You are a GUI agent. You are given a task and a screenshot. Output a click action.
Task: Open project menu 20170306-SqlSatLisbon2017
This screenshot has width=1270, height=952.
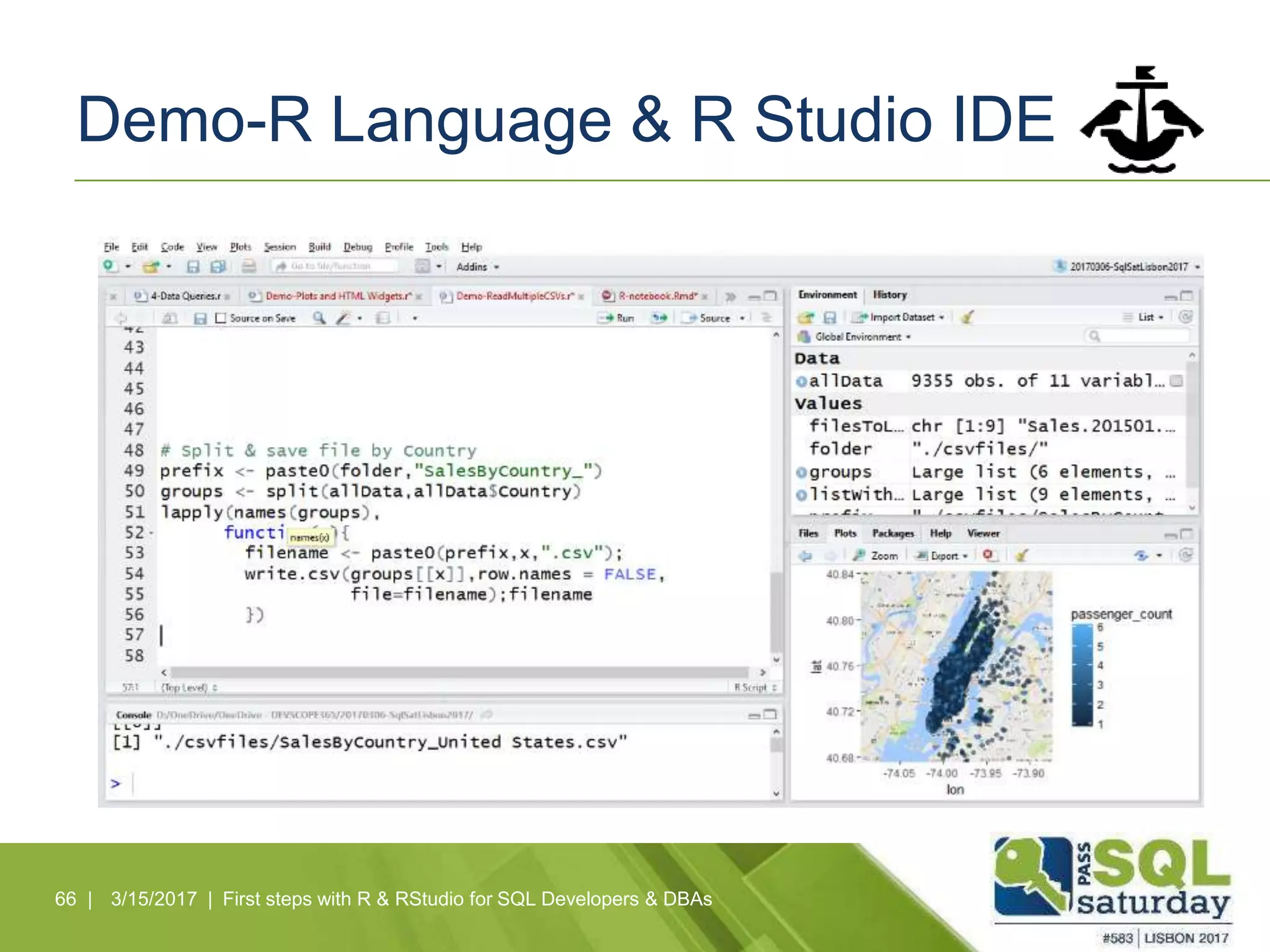[1127, 267]
